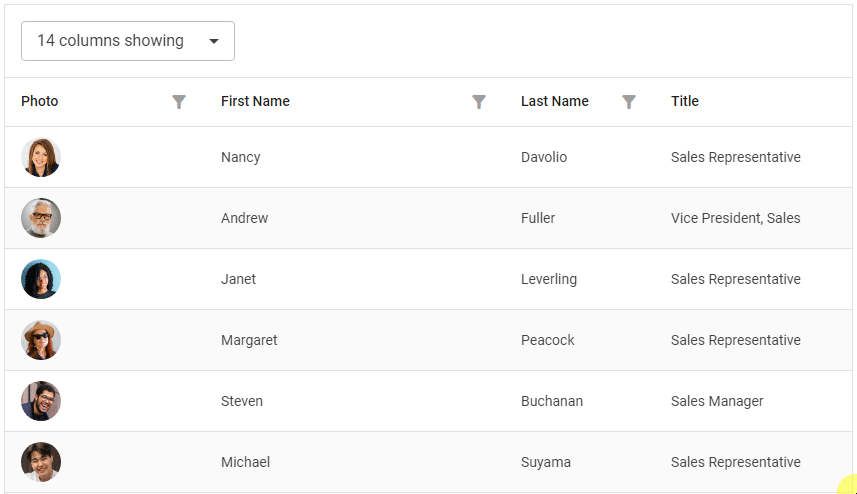This screenshot has height=494, width=857.
Task: Click Steven's profile photo
Action: pos(41,401)
